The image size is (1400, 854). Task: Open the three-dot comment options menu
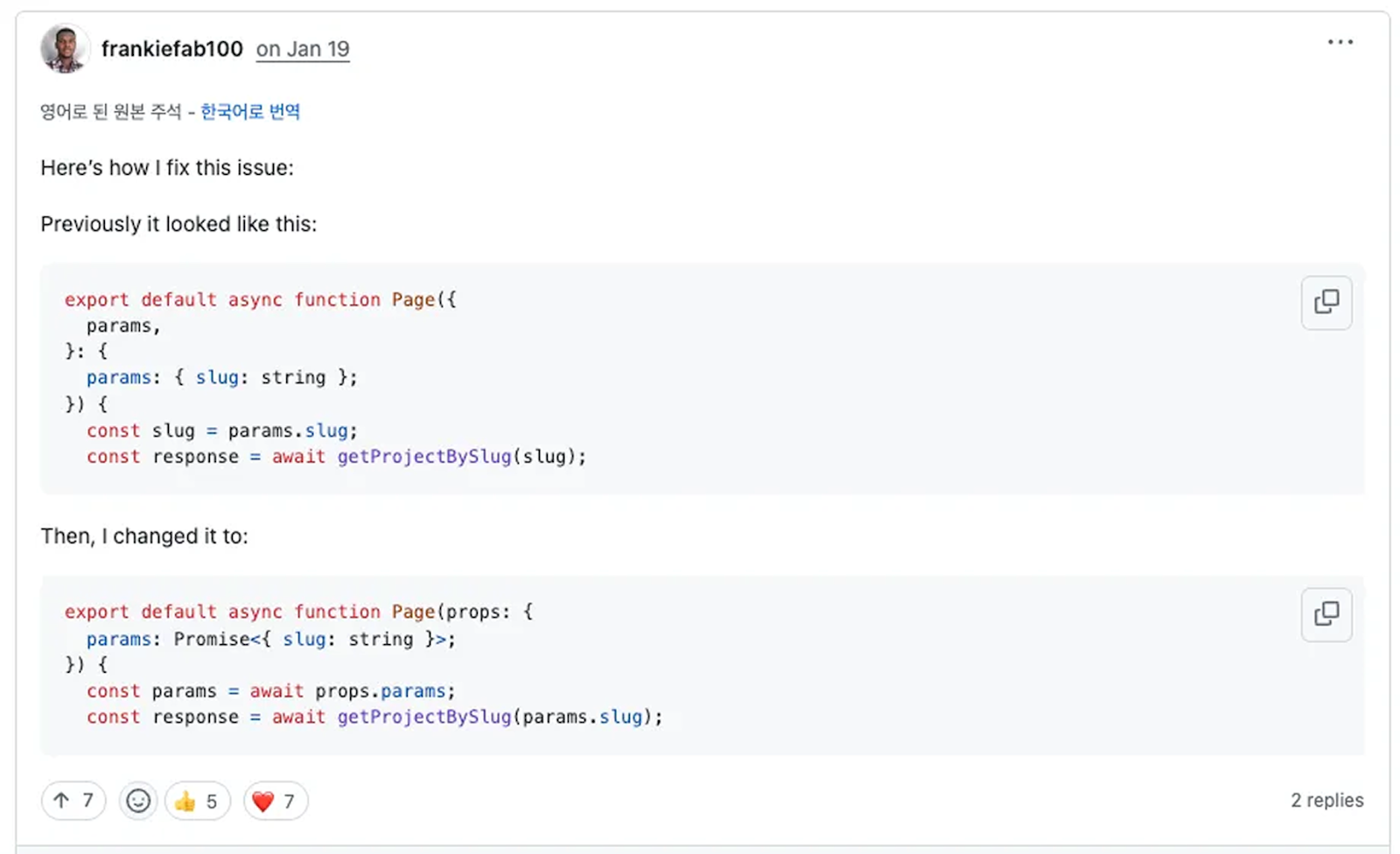tap(1340, 42)
